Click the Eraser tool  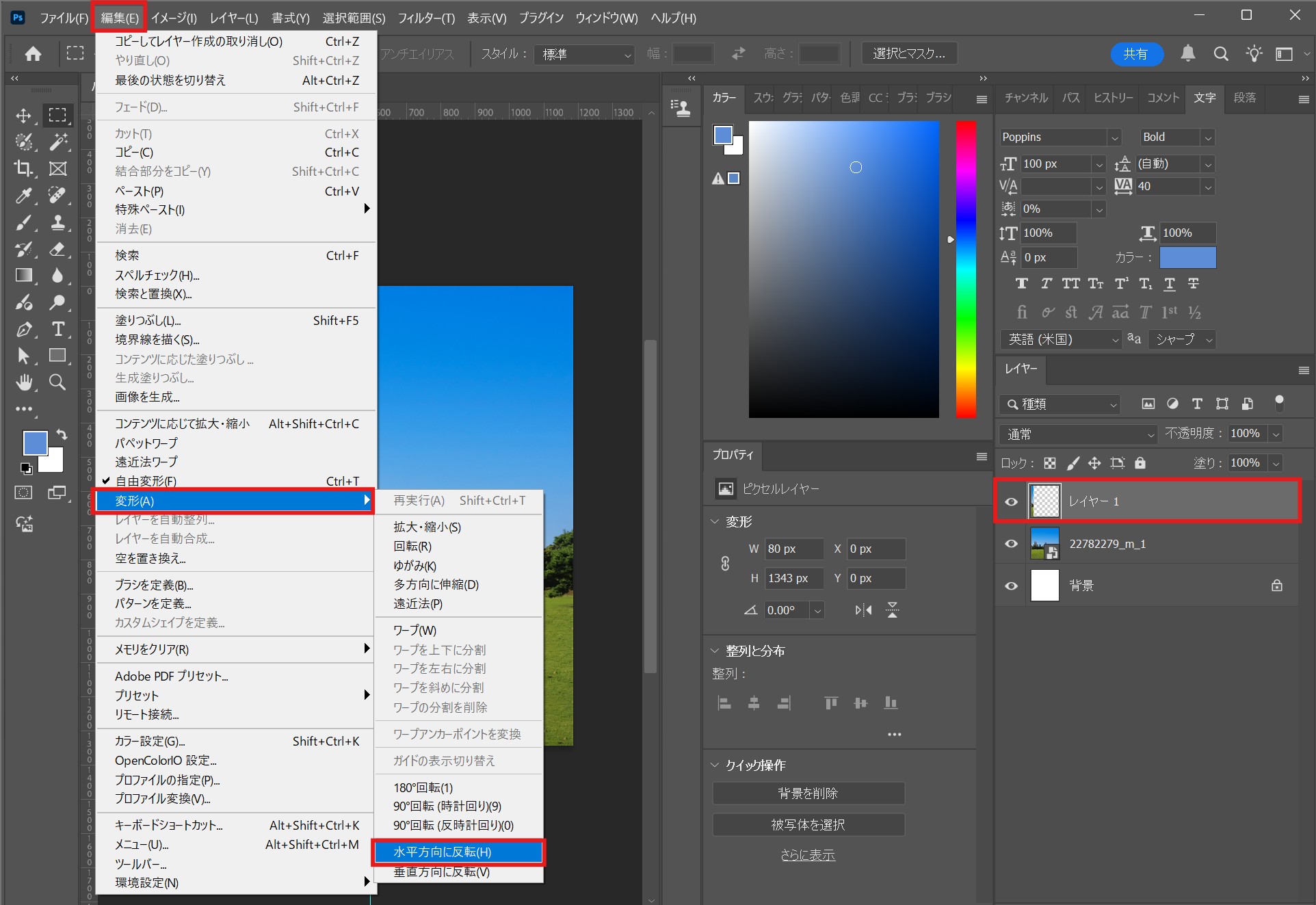(x=58, y=249)
